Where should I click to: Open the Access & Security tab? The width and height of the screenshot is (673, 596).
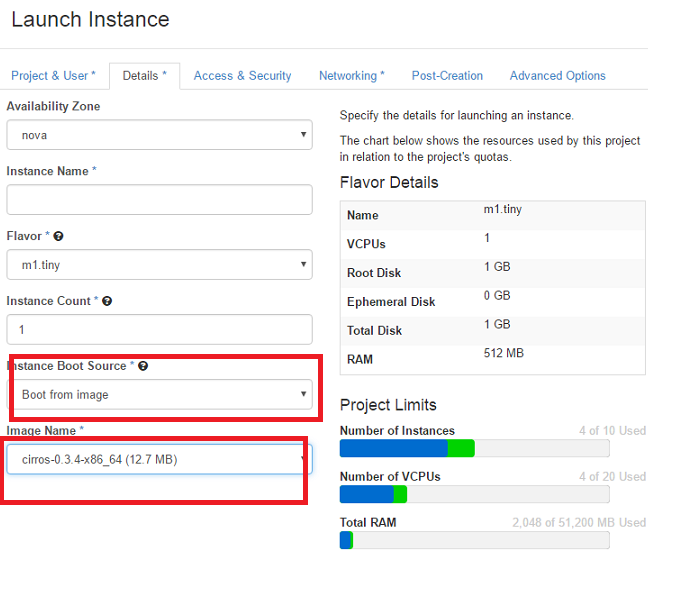click(x=243, y=76)
